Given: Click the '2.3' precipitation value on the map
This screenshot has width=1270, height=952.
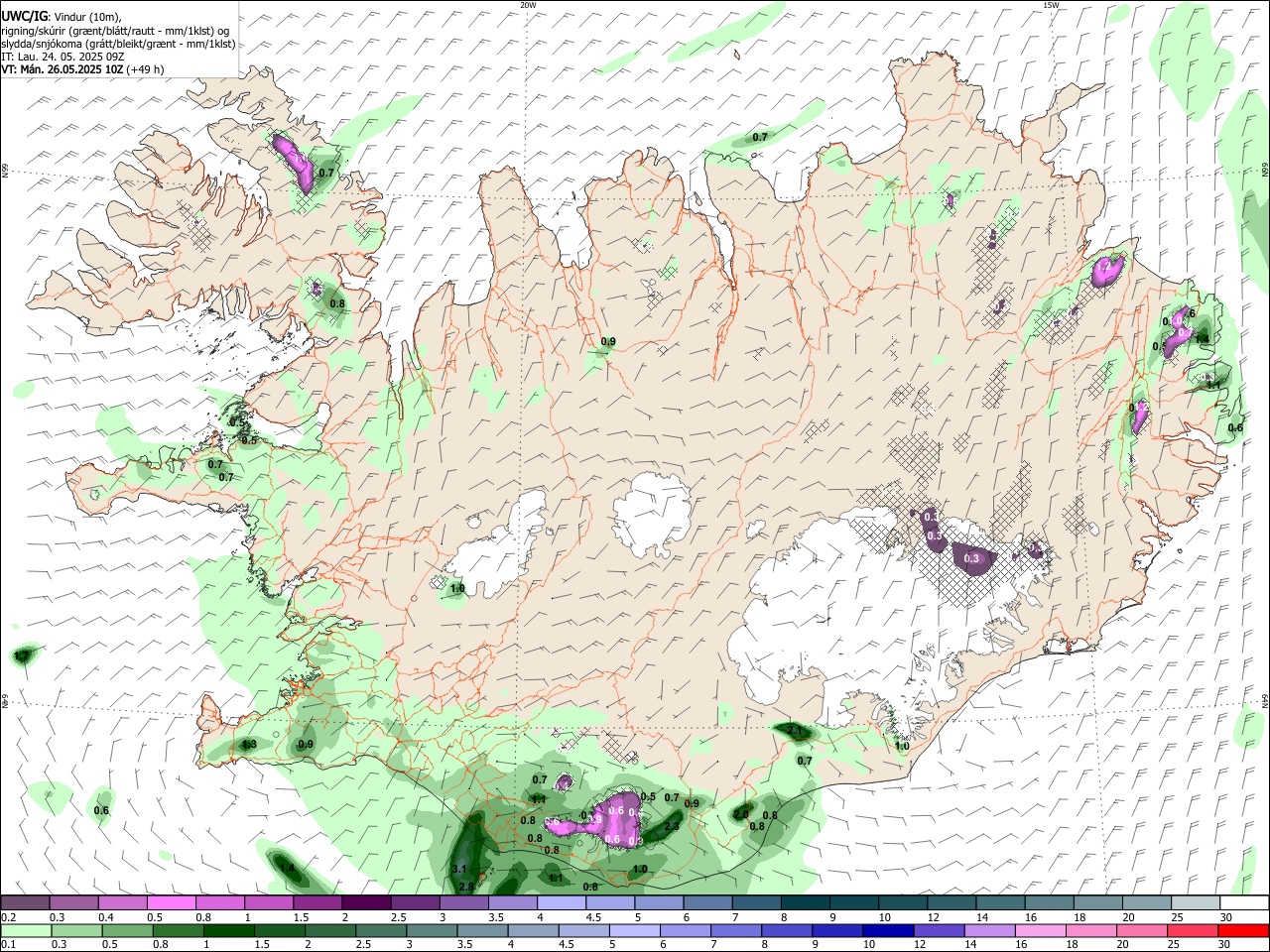Looking at the screenshot, I should [672, 826].
